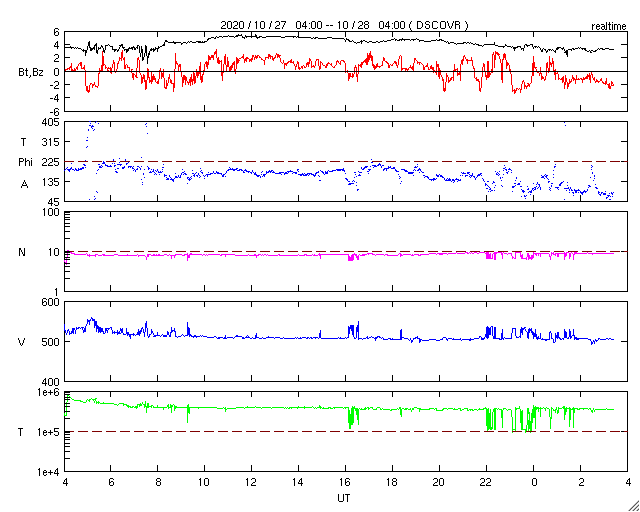Viewport: 640px width, 512px height.
Task: Click the "UT" time axis label
Action: tap(344, 498)
